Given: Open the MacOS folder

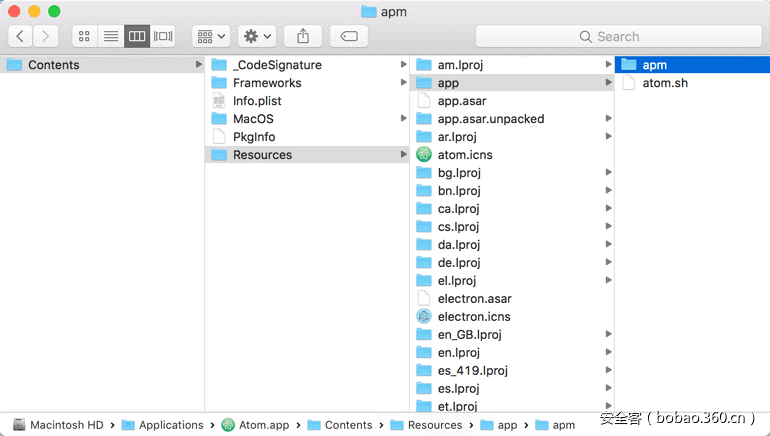Looking at the screenshot, I should pos(253,119).
